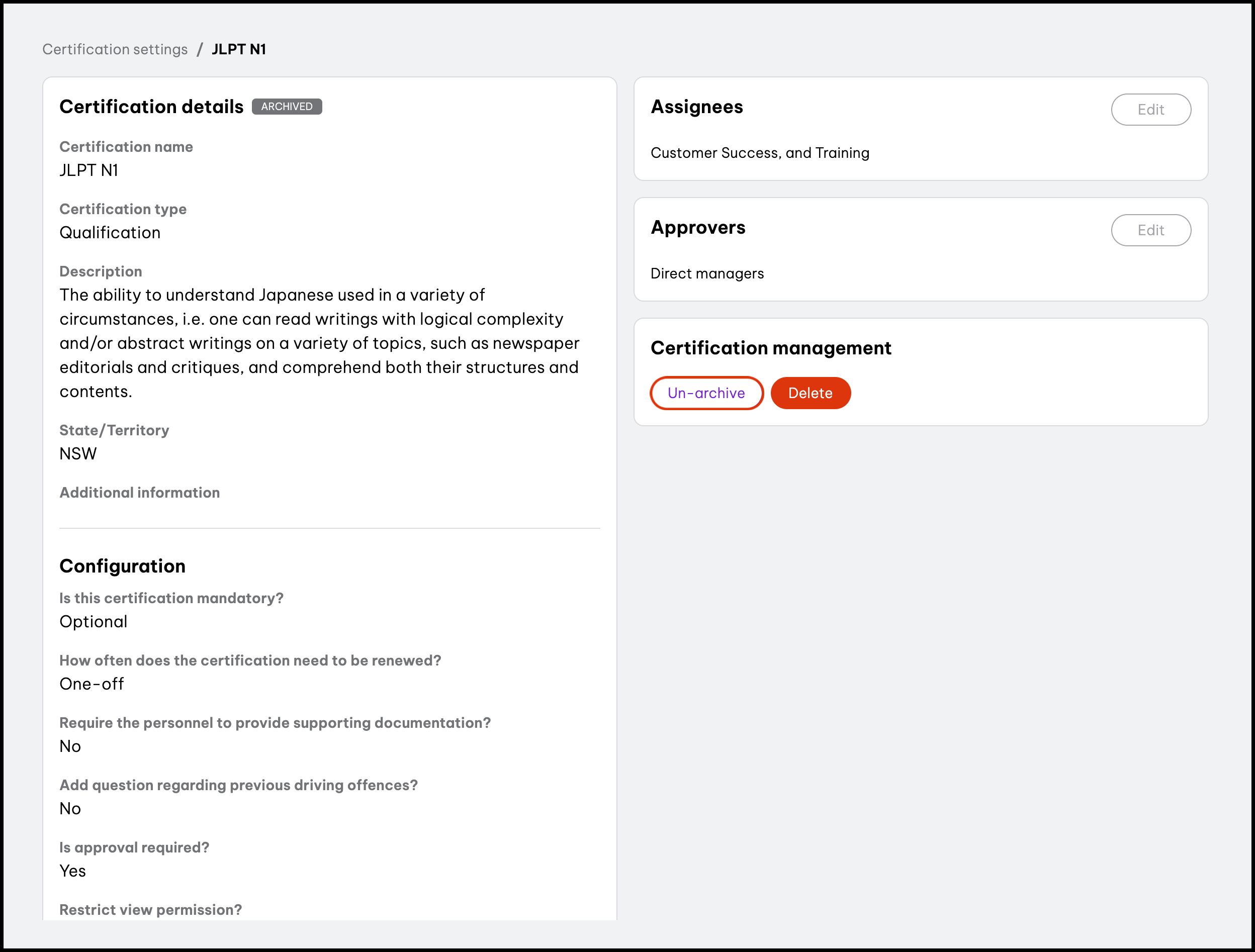Open Certification settings breadcrumb link
Viewport: 1255px width, 952px height.
[115, 49]
